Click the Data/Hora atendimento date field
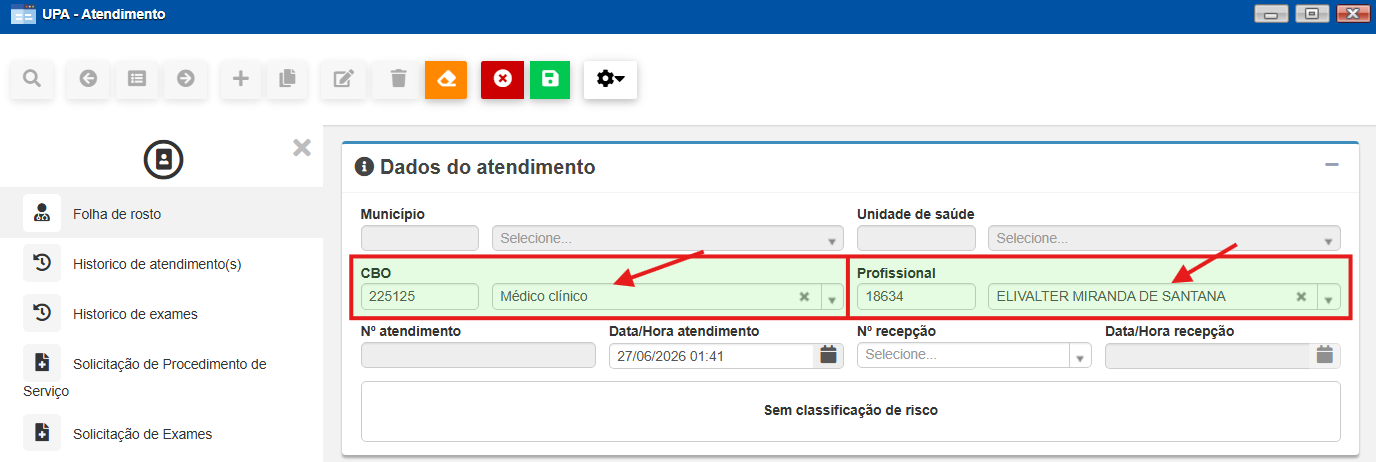1376x462 pixels. point(711,355)
